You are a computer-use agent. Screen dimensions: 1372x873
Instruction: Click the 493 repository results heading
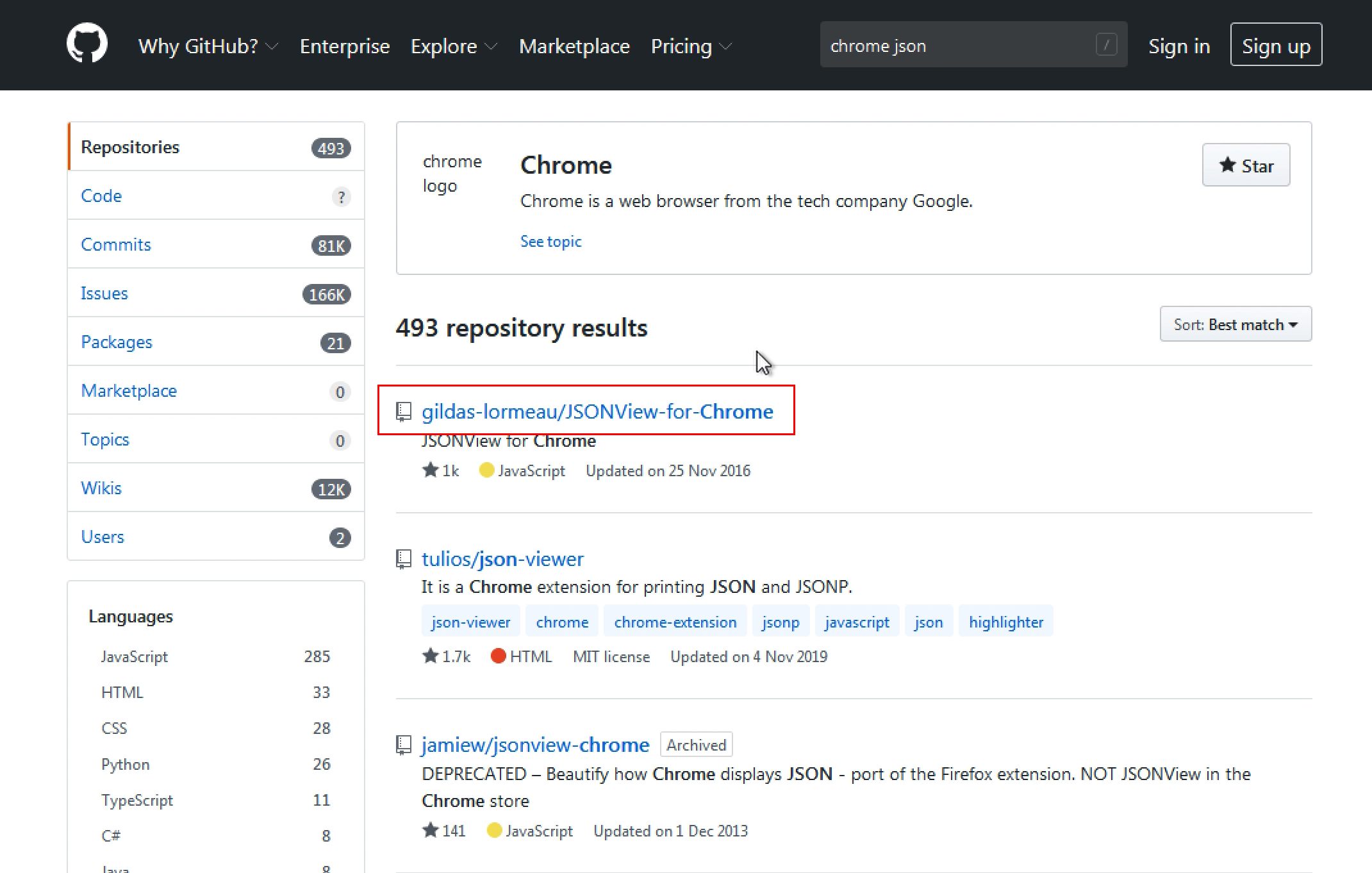tap(522, 328)
